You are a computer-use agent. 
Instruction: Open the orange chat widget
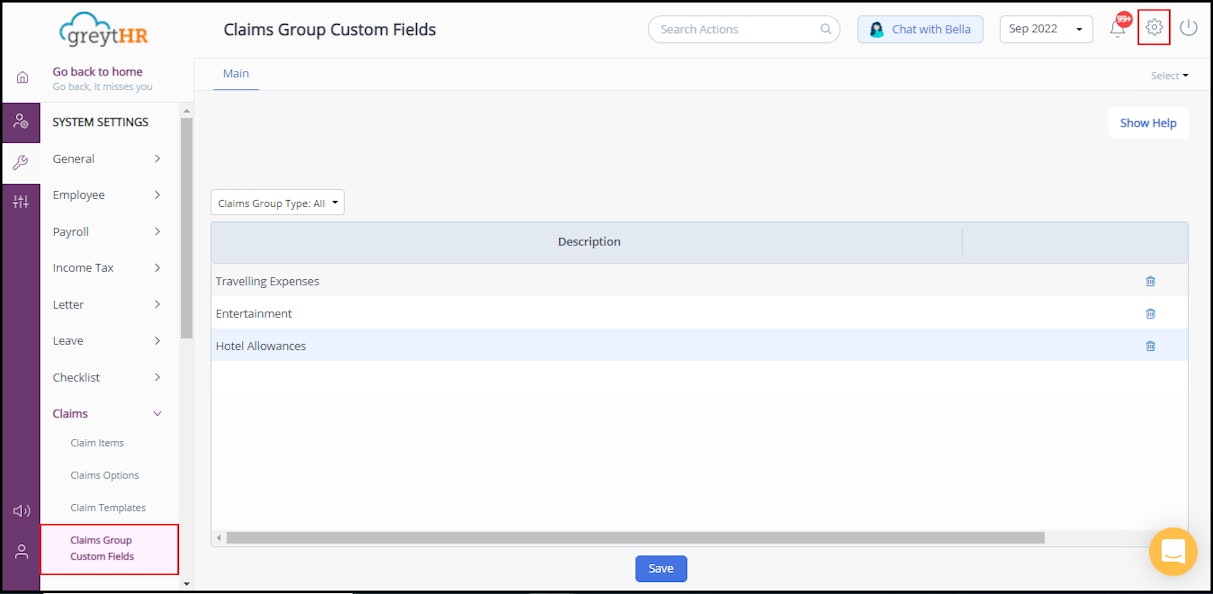[1173, 551]
